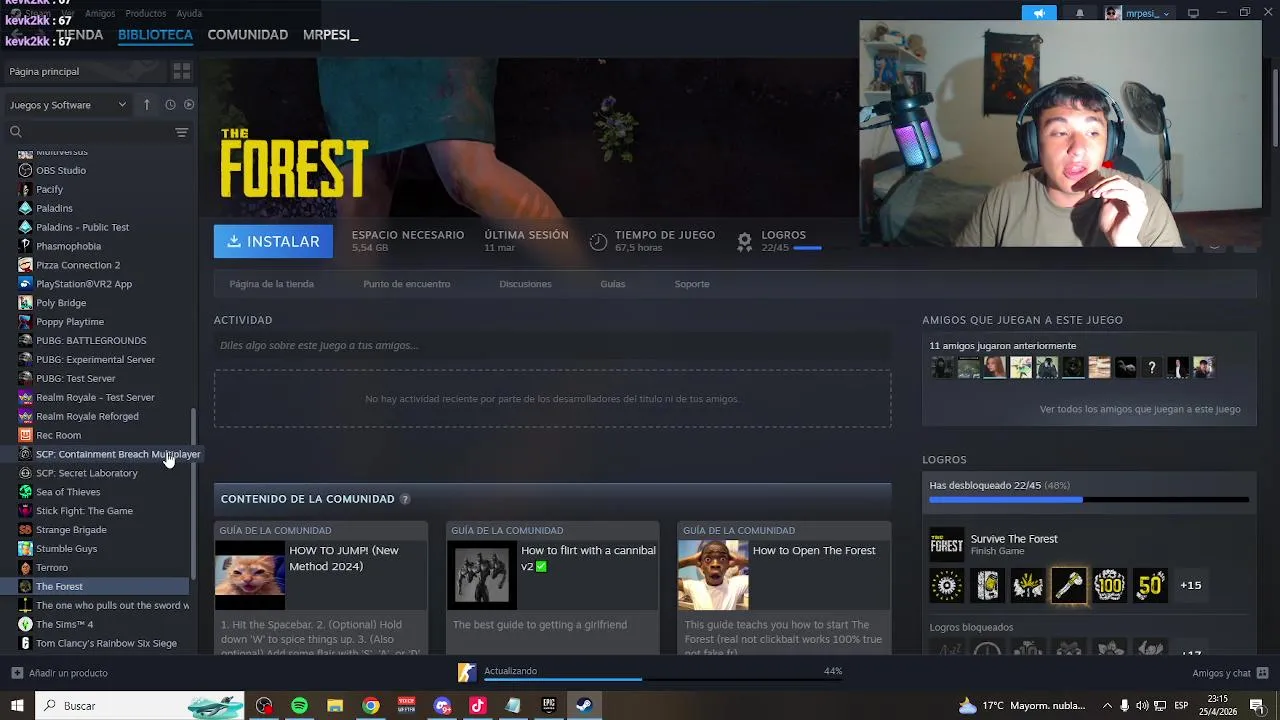This screenshot has height=720, width=1280.
Task: Click the highlighted axe achievement icon
Action: pyautogui.click(x=1068, y=585)
